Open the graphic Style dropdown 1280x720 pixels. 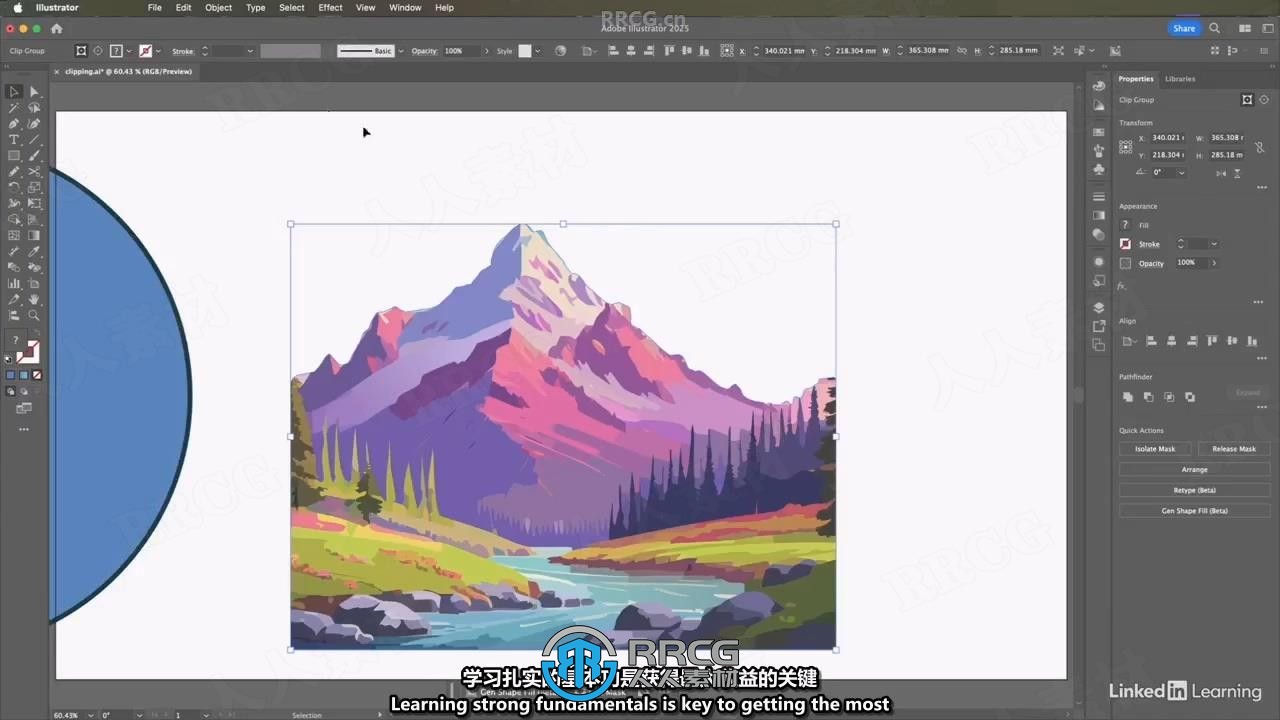537,51
